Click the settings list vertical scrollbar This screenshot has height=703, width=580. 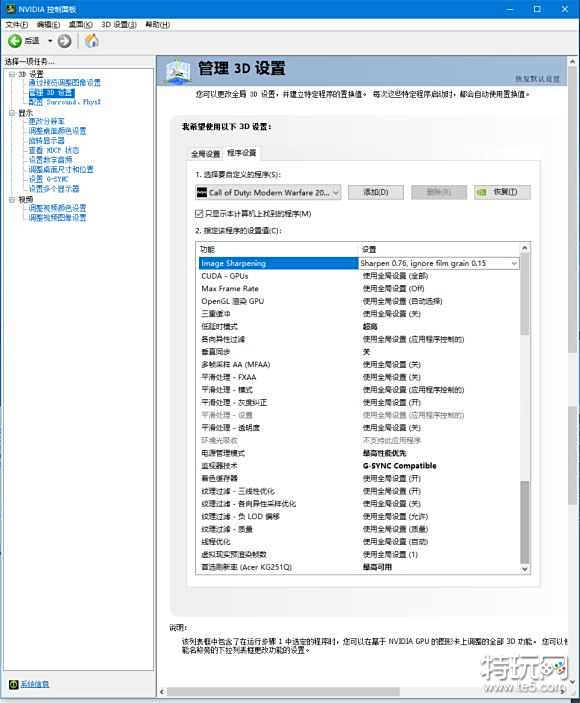[x=524, y=408]
